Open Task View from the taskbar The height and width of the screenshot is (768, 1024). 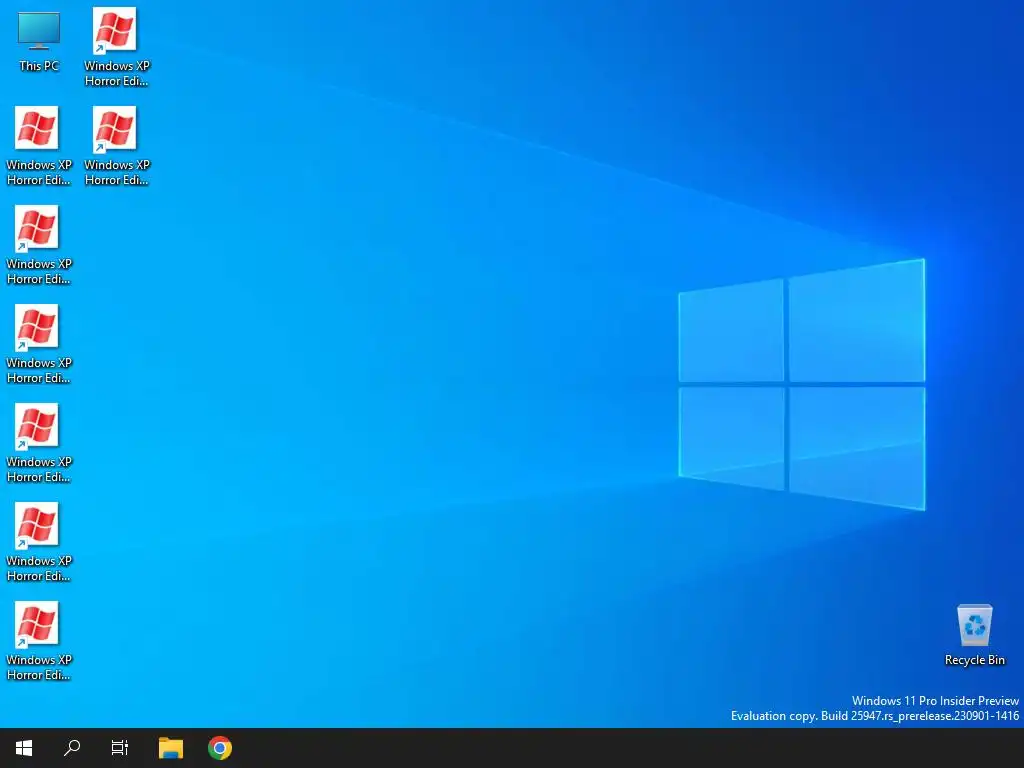coord(120,748)
